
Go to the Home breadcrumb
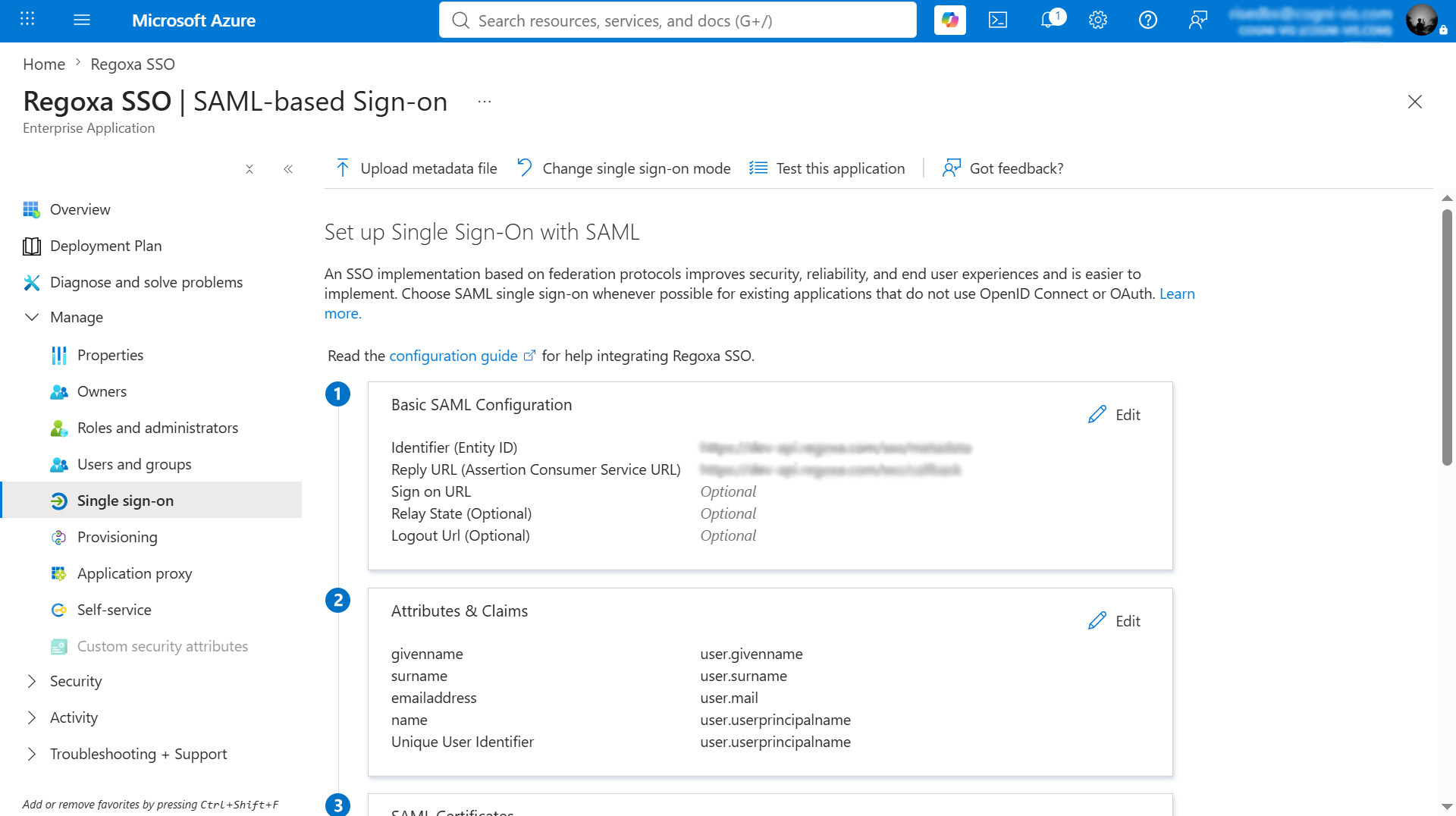pos(44,64)
